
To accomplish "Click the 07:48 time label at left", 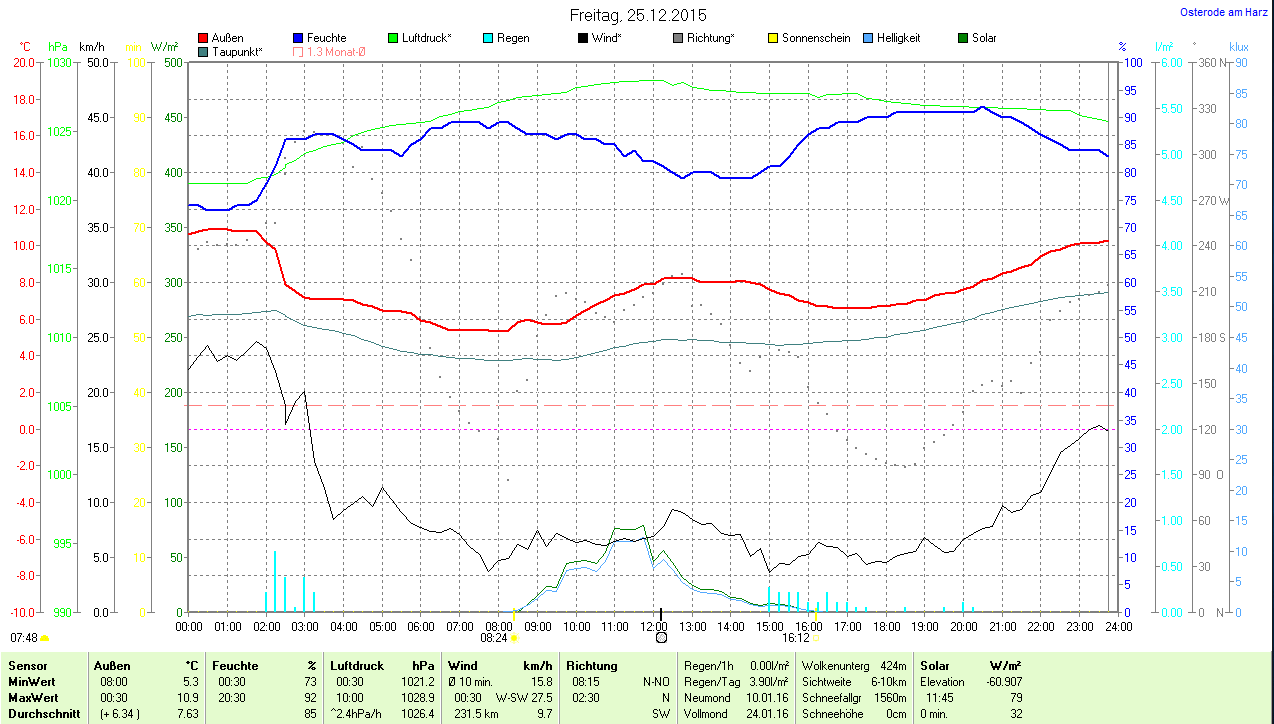I will [24, 637].
